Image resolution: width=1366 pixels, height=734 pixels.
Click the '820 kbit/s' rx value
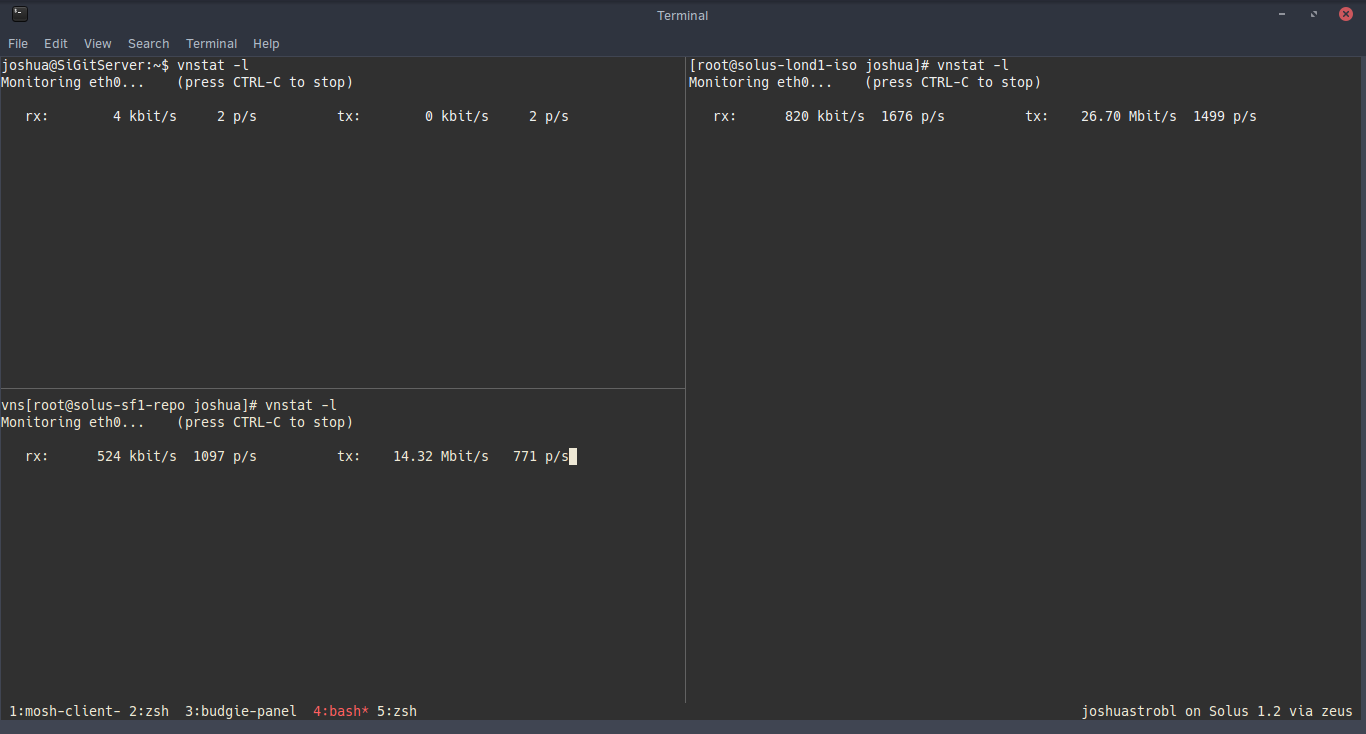coord(825,116)
